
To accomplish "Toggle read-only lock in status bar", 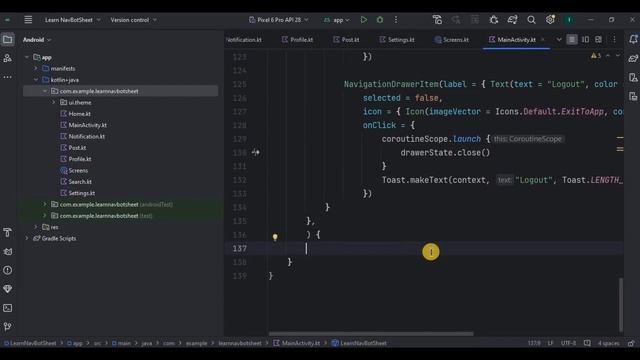I will (x=631, y=343).
